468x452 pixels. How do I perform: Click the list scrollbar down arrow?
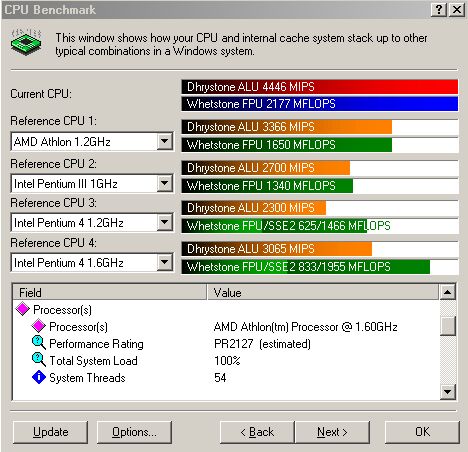pyautogui.click(x=447, y=391)
